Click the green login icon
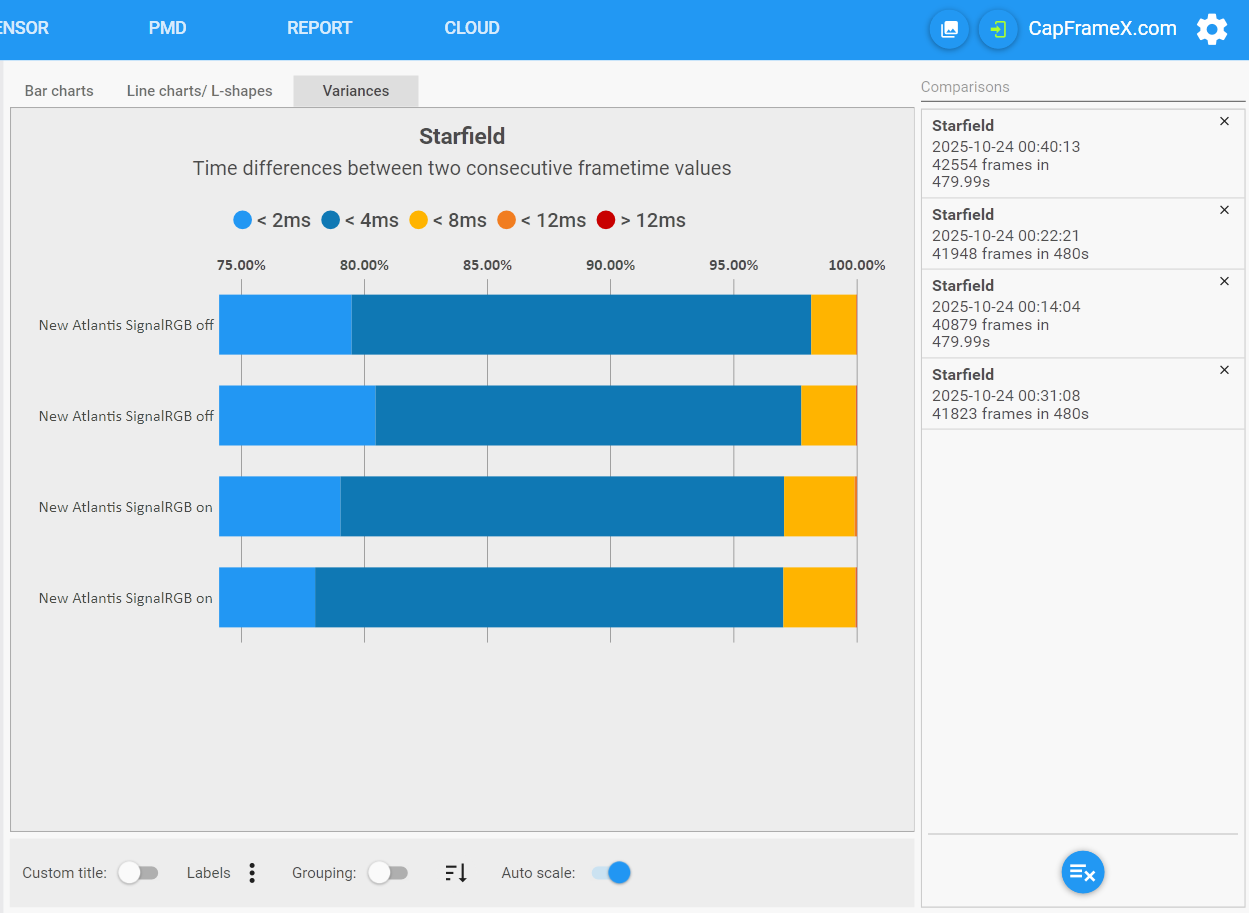The width and height of the screenshot is (1249, 913). pyautogui.click(x=998, y=29)
